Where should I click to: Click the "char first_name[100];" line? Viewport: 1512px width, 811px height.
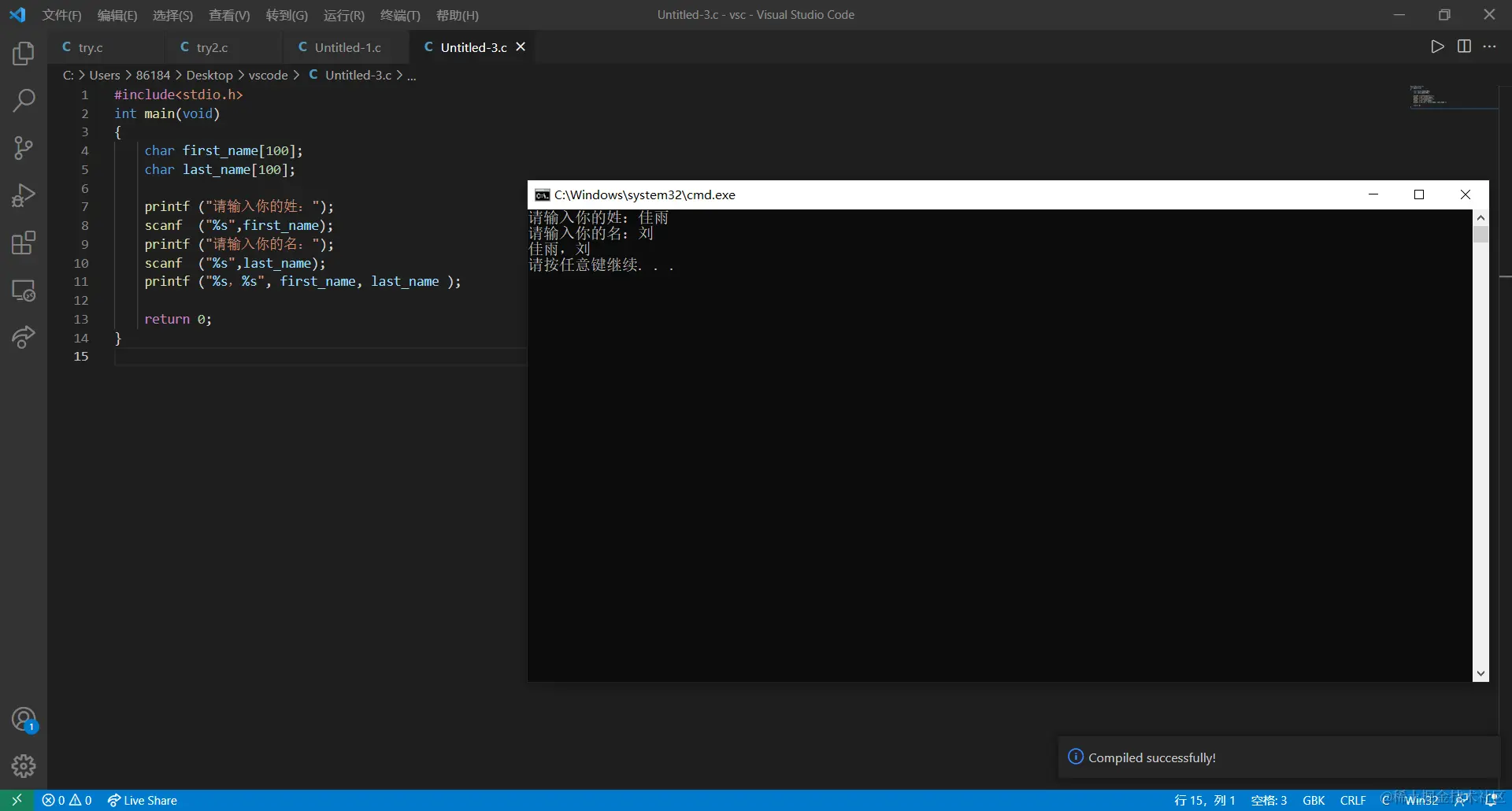tap(224, 150)
